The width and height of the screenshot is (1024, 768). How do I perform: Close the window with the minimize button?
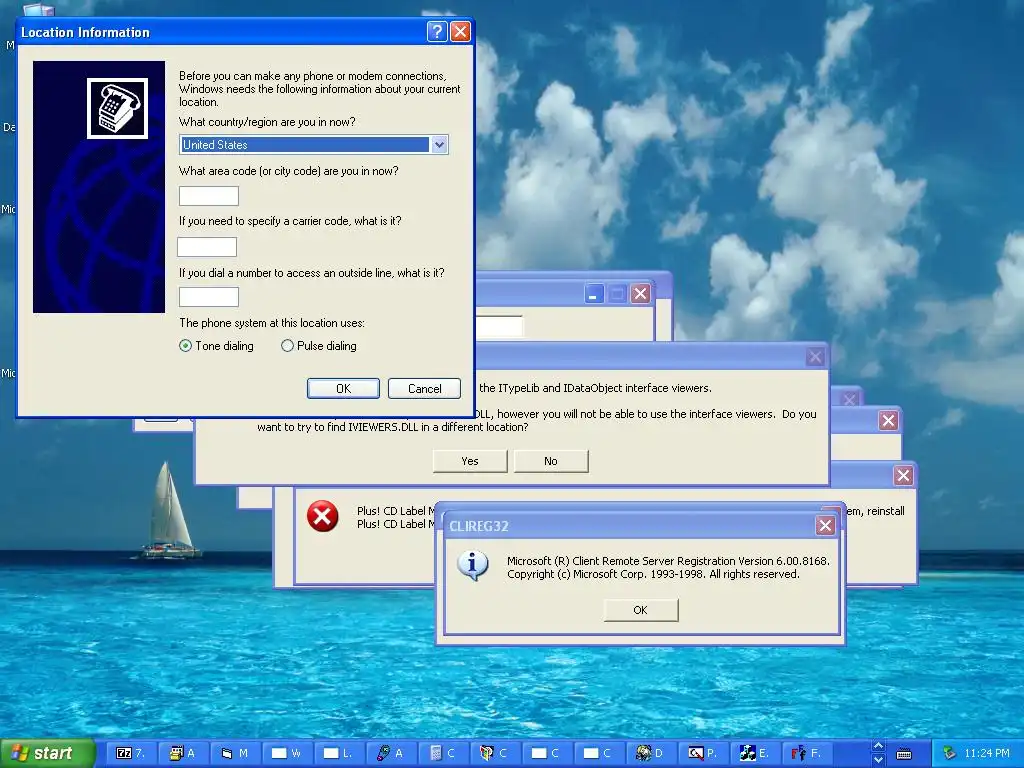point(641,294)
